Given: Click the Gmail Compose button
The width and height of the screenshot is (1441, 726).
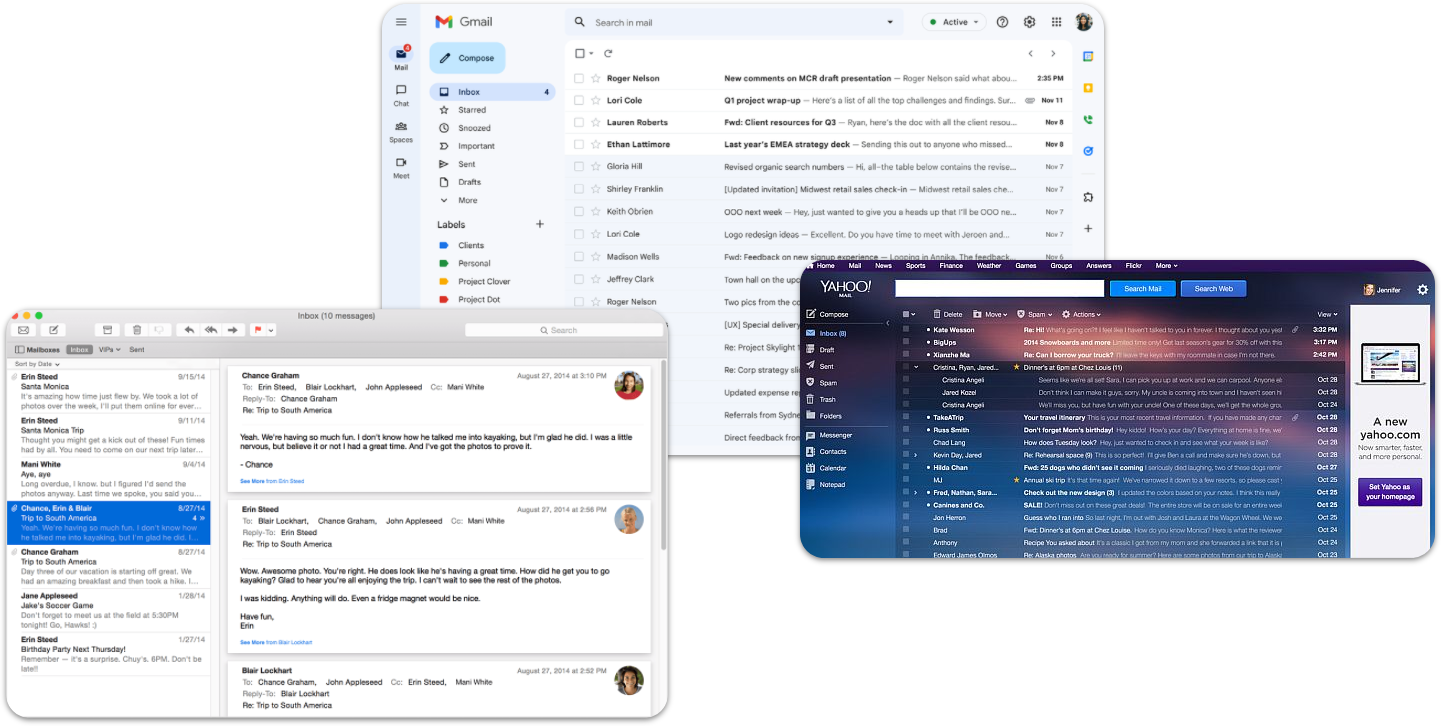Looking at the screenshot, I should click(467, 58).
